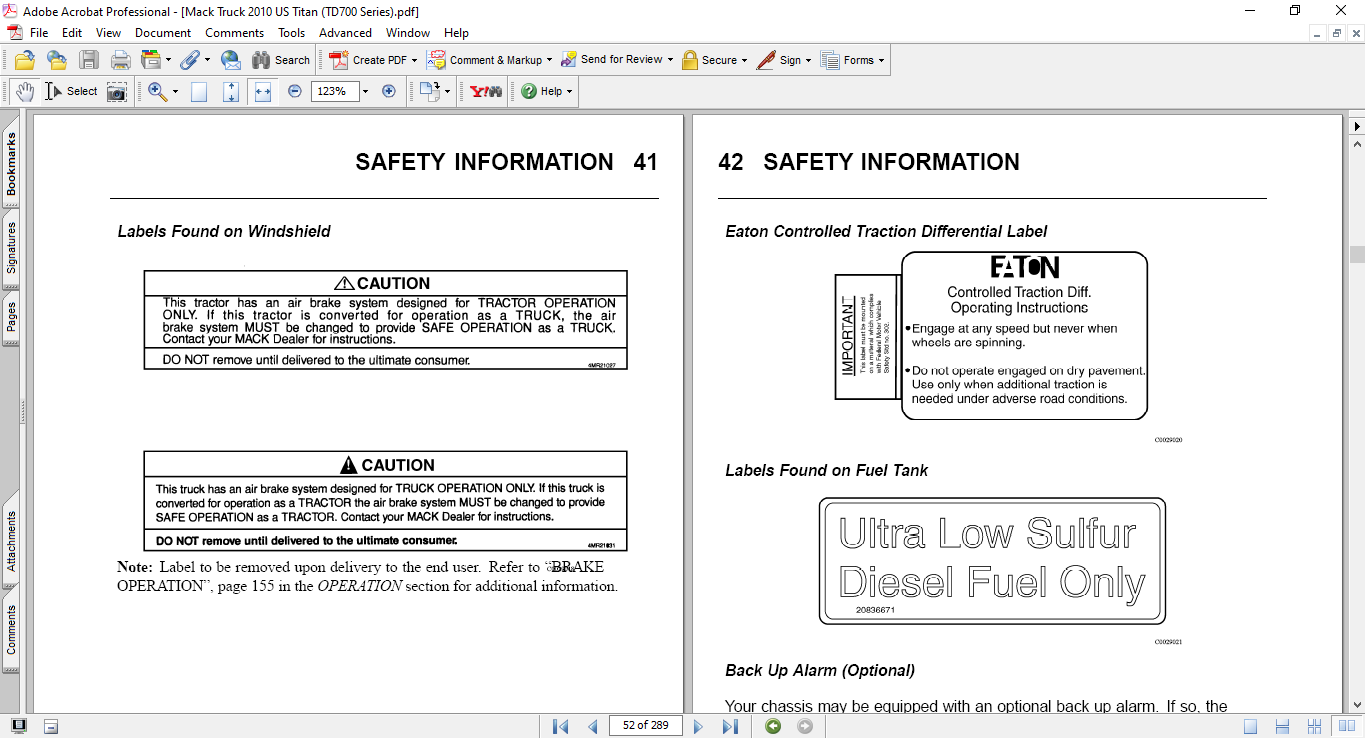
Task: Go to the next page arrow
Action: click(x=699, y=726)
